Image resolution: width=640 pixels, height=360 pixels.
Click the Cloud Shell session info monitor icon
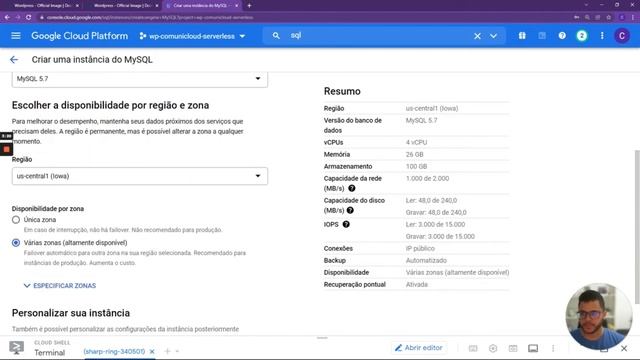click(533, 348)
